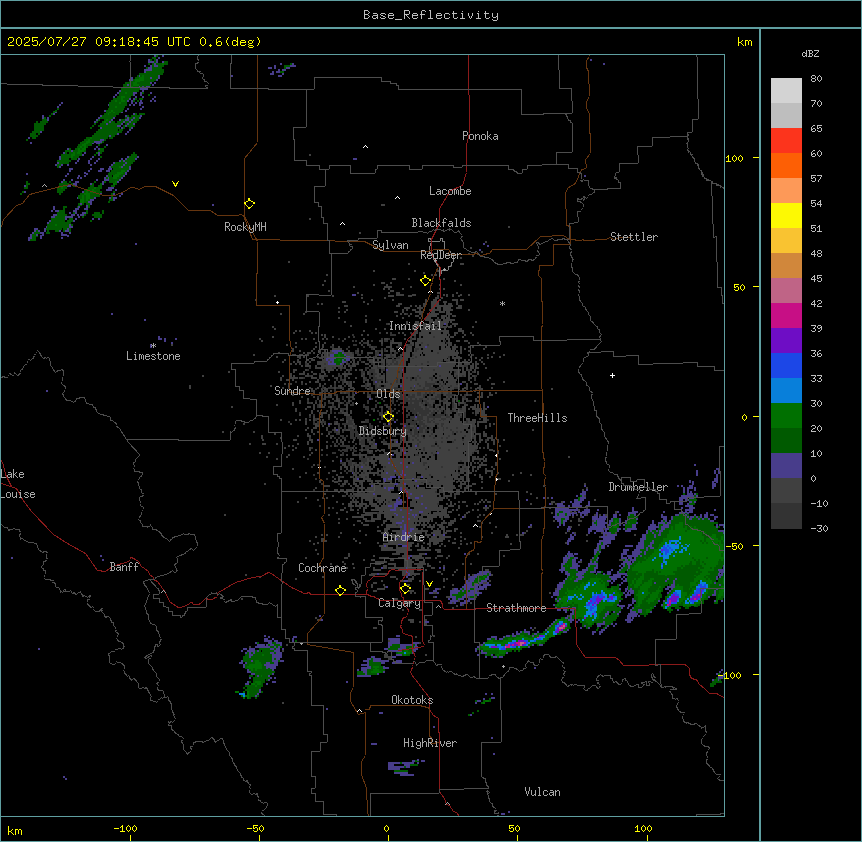Click the yellow diamond marker between Olds and Didsbury

388,417
